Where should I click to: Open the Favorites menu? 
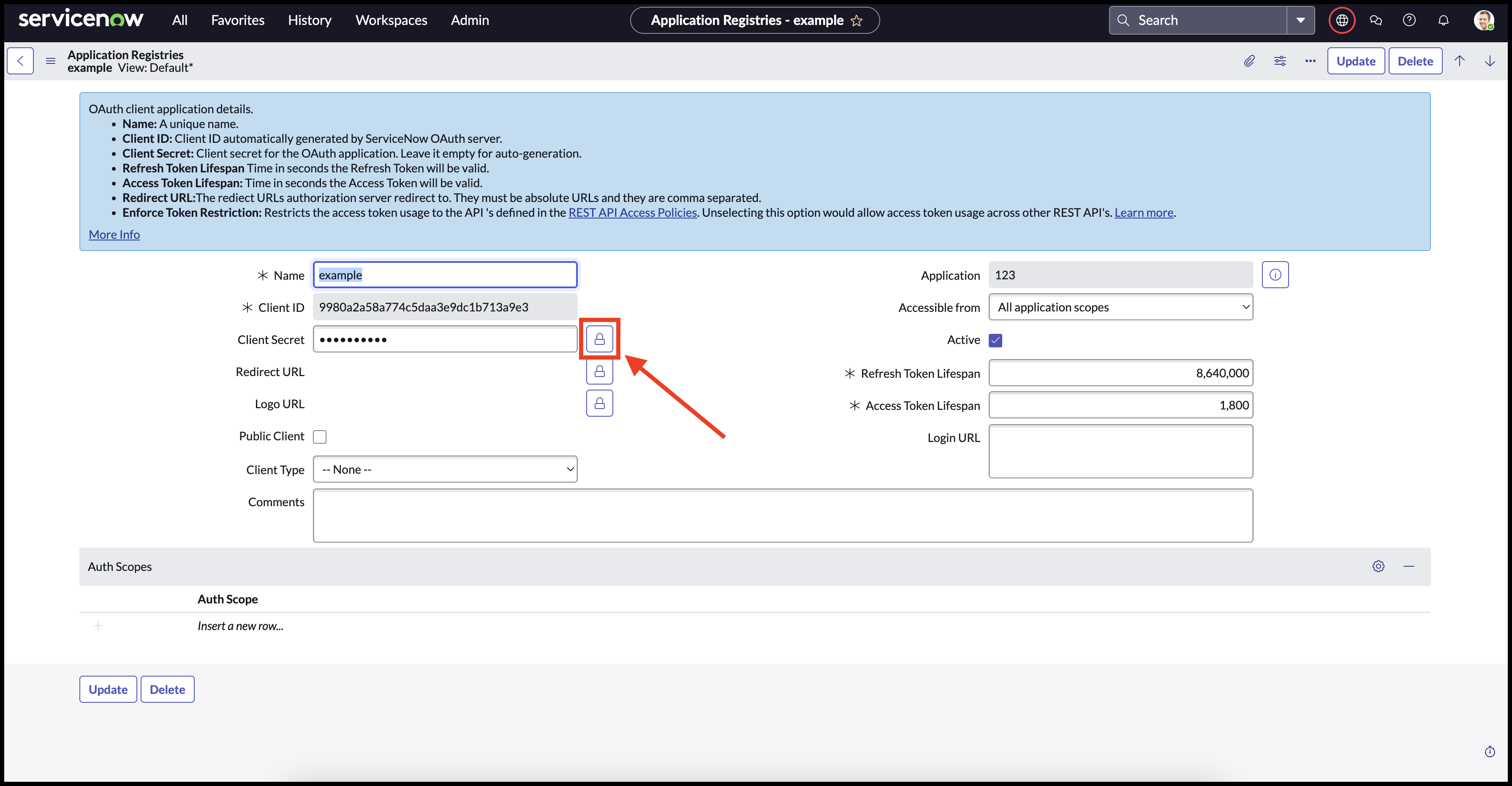click(238, 21)
